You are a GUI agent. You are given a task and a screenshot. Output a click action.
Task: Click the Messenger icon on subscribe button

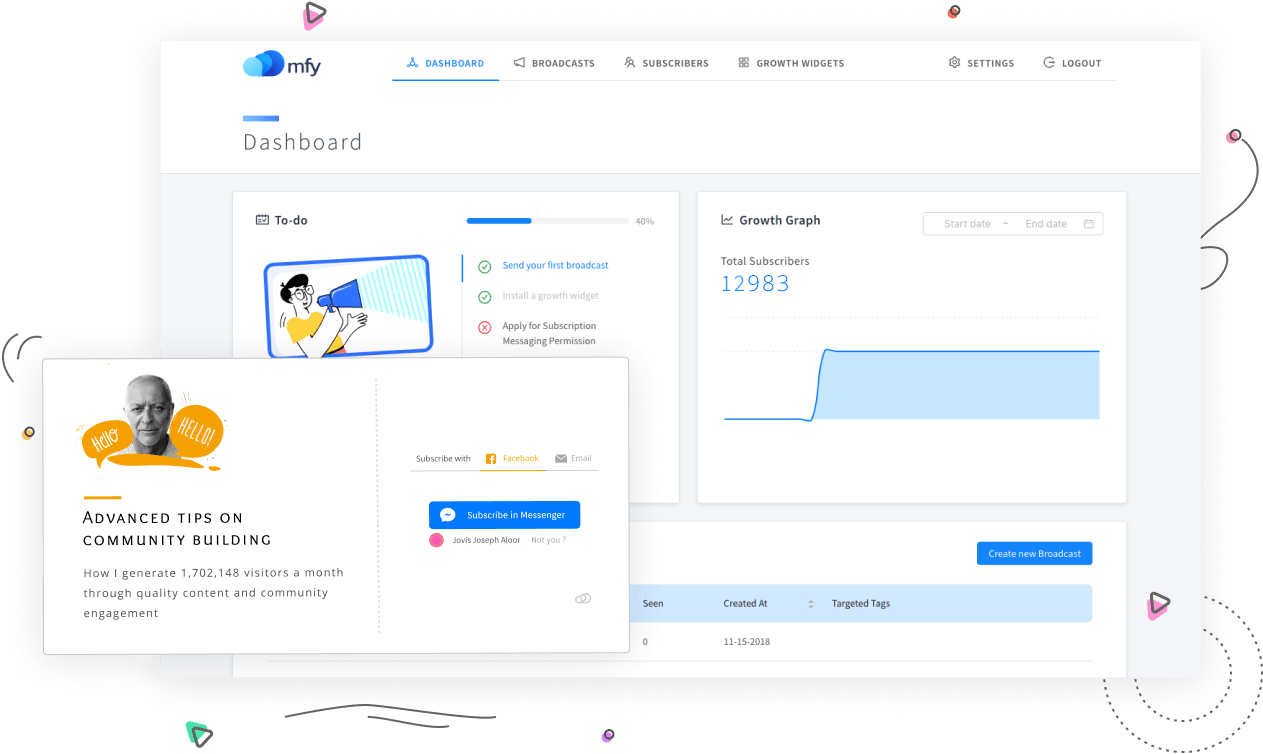[448, 515]
